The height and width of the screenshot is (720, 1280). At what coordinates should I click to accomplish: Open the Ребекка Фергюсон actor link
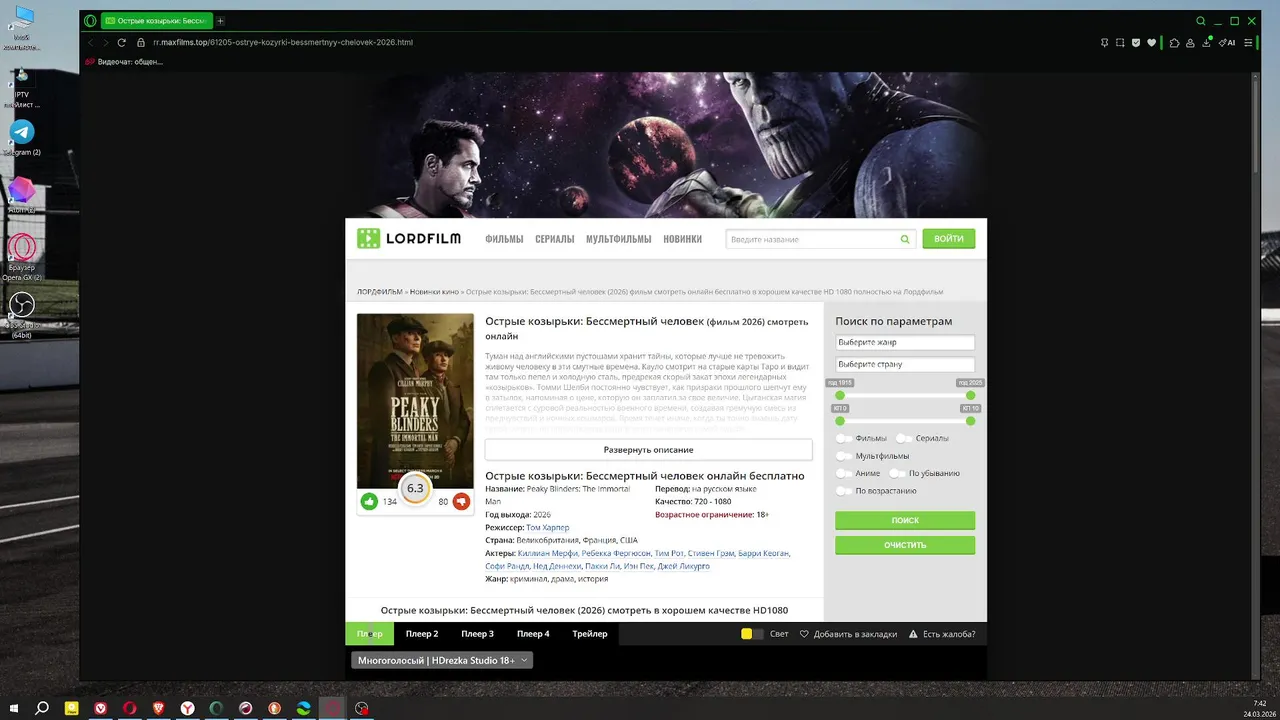click(616, 553)
